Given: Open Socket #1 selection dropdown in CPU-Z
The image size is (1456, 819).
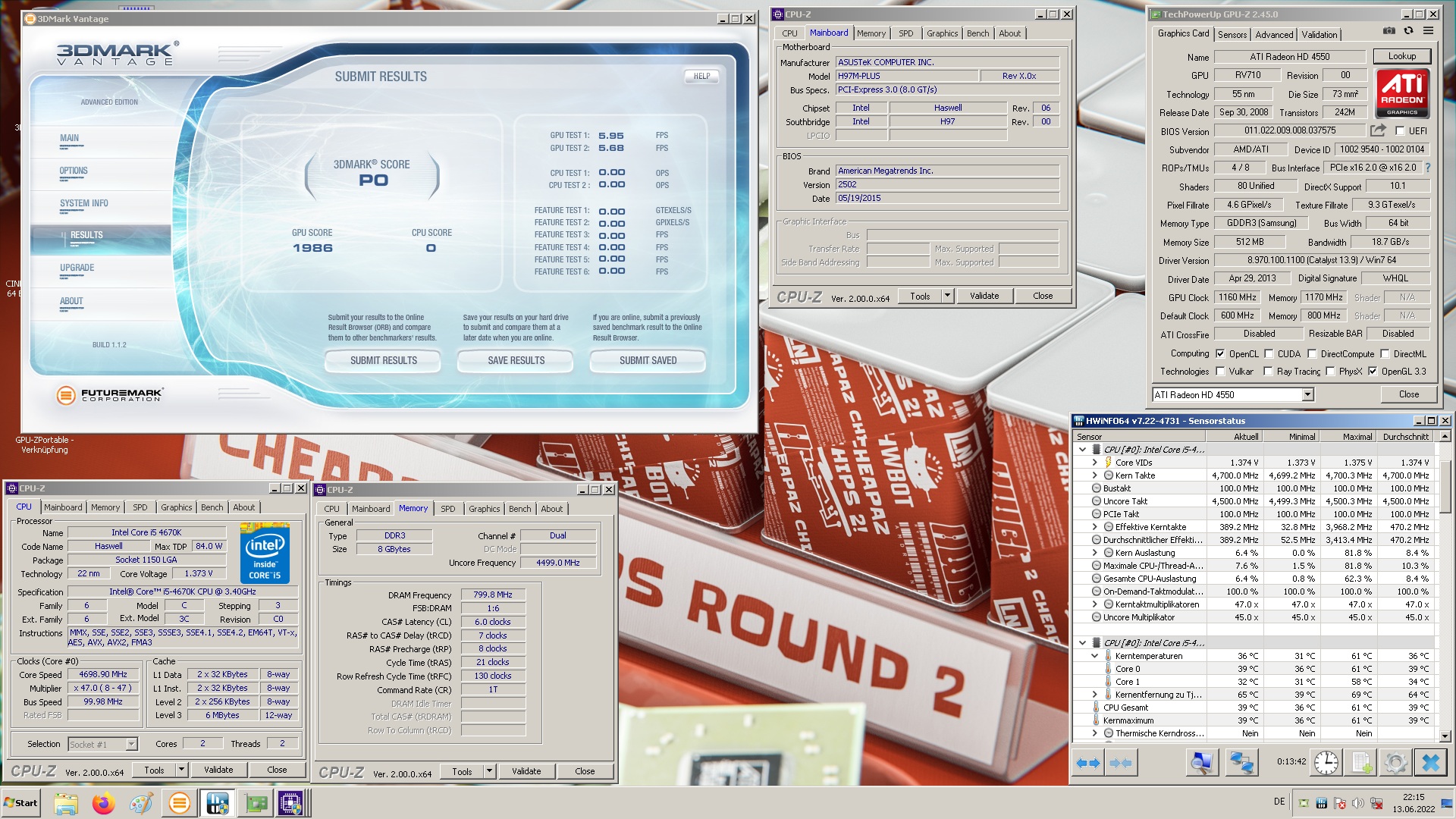Looking at the screenshot, I should click(131, 744).
